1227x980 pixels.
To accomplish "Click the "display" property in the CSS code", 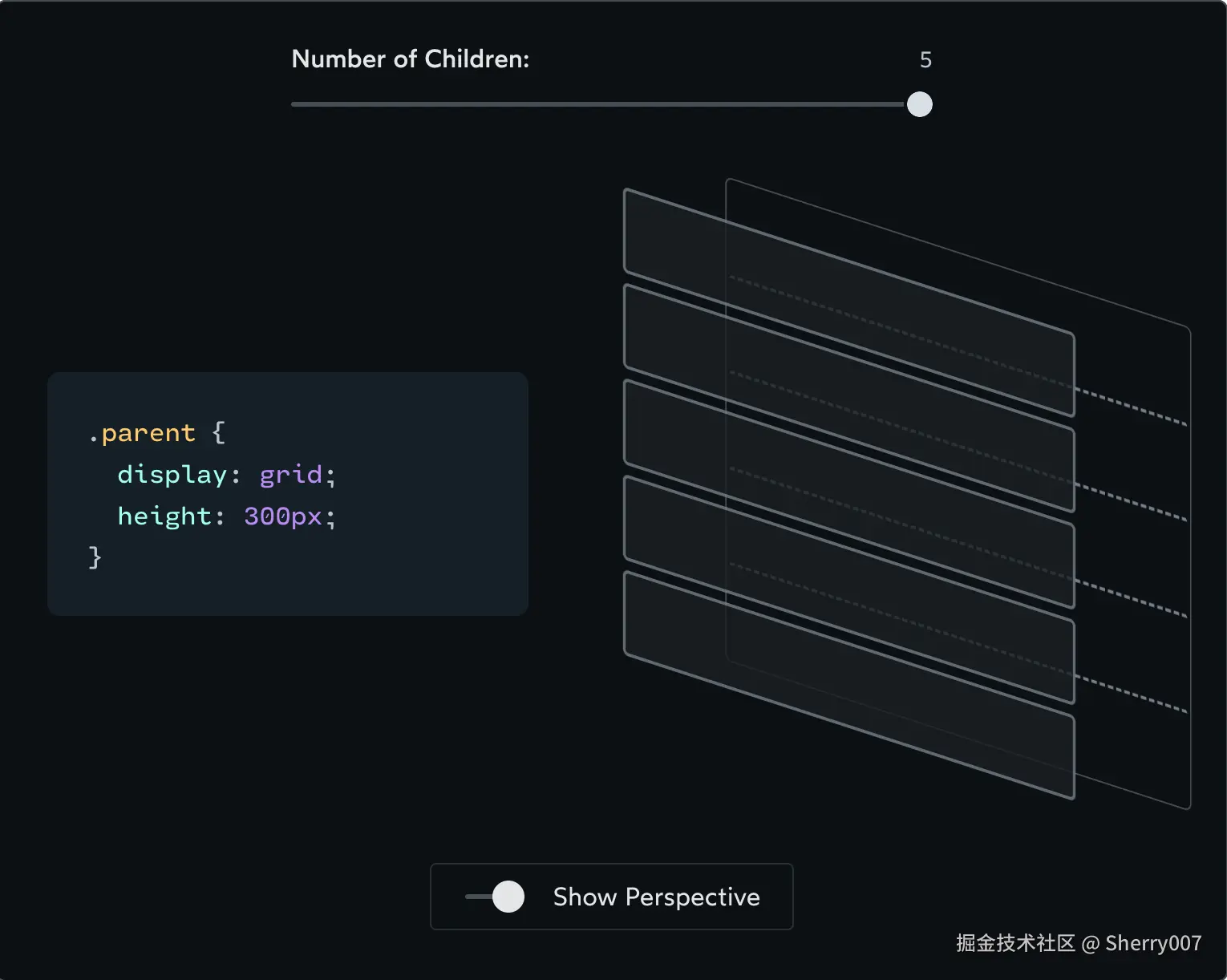I will 172,475.
